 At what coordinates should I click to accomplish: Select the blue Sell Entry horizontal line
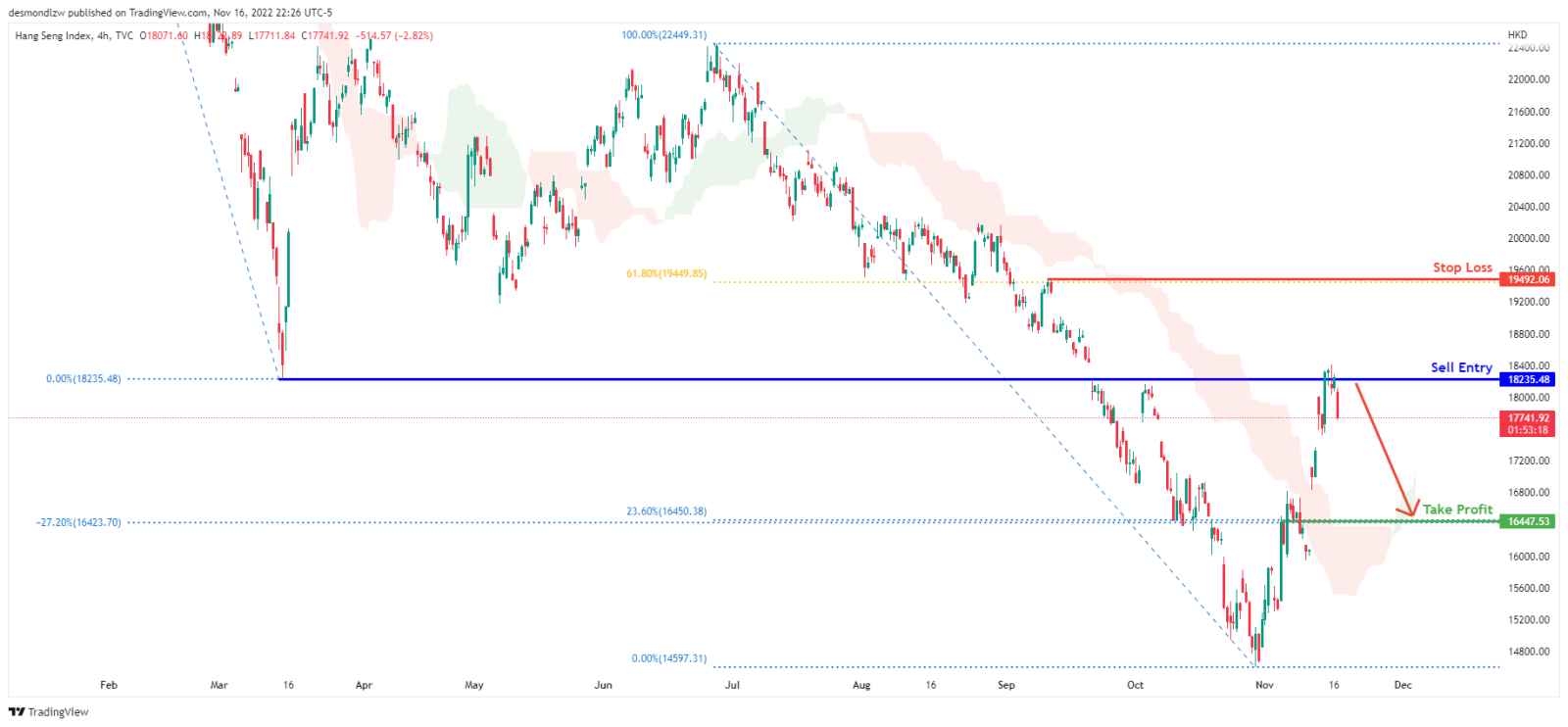(x=889, y=379)
